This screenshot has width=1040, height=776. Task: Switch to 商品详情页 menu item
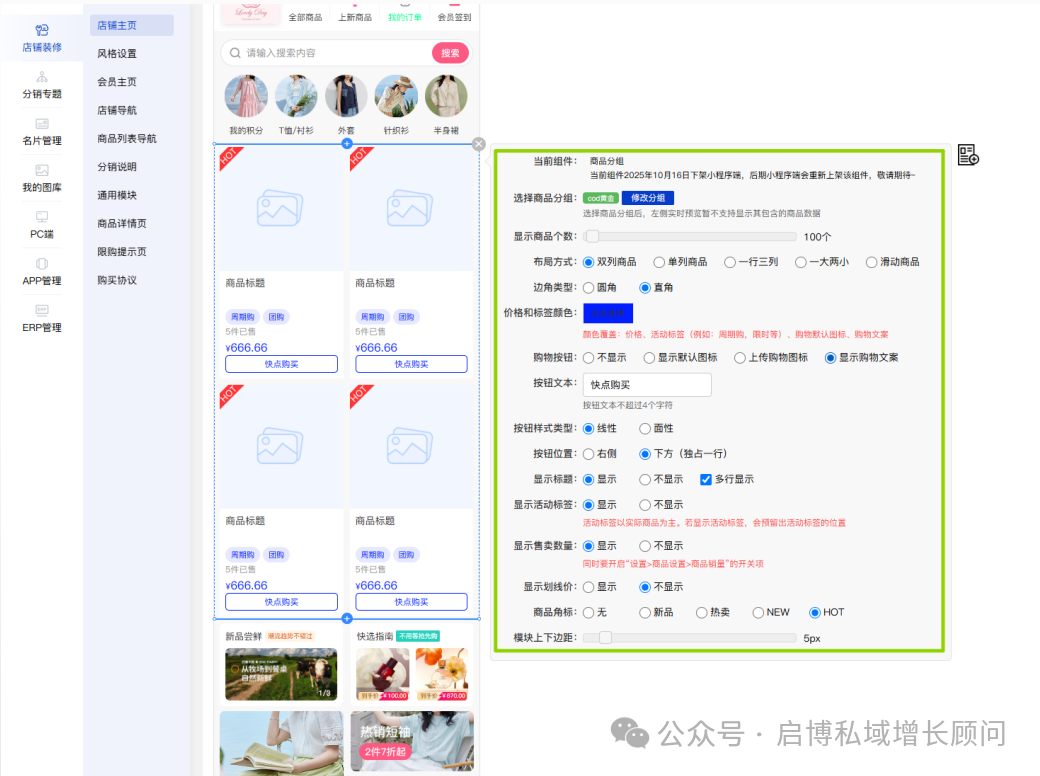point(122,224)
